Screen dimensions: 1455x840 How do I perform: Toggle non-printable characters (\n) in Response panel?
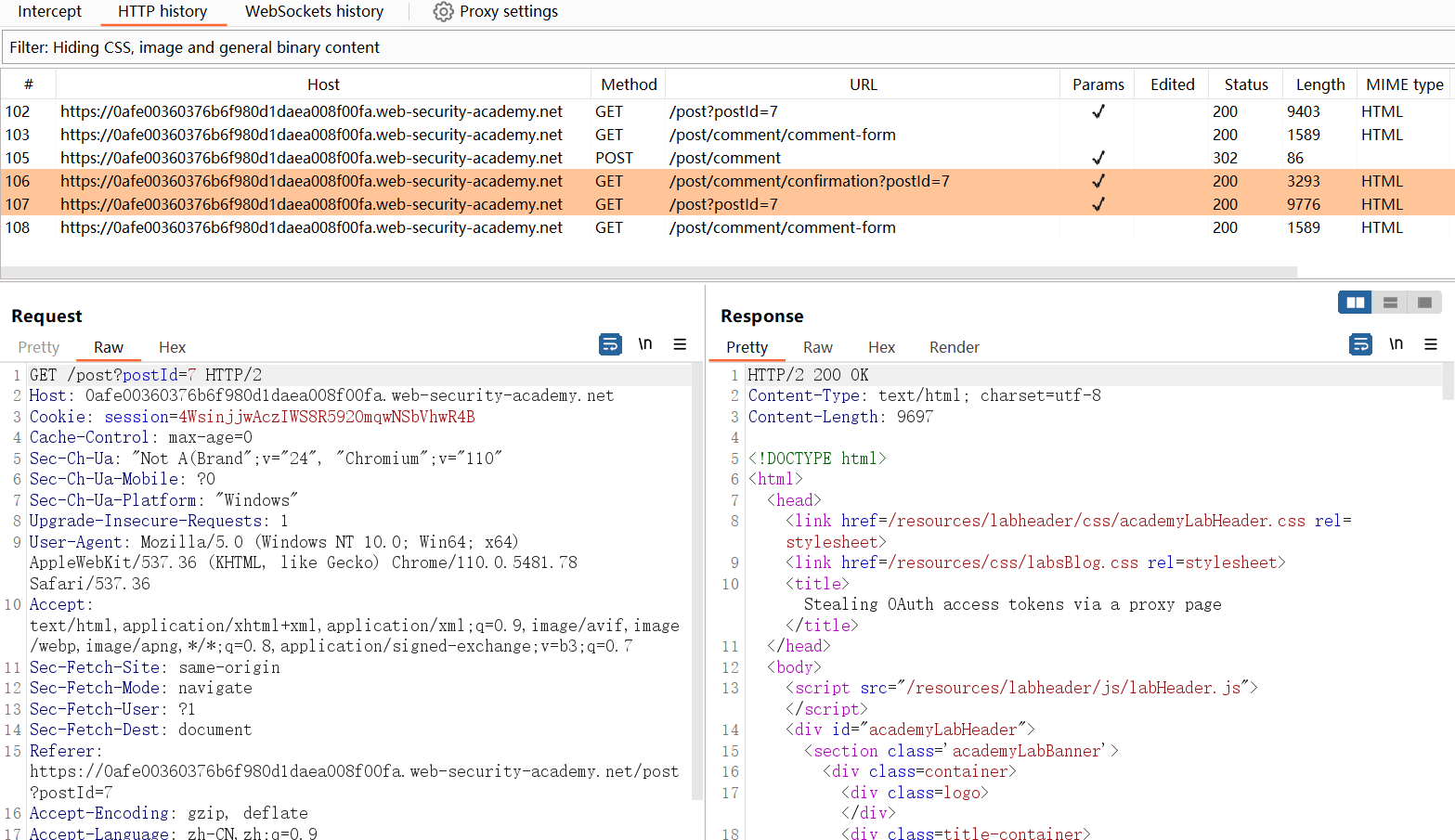pyautogui.click(x=1396, y=344)
